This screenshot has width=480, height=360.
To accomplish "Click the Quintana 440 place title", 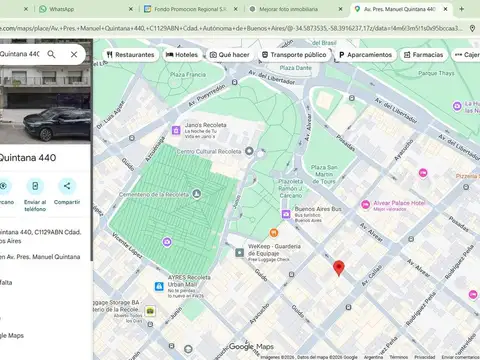I will [x=28, y=158].
